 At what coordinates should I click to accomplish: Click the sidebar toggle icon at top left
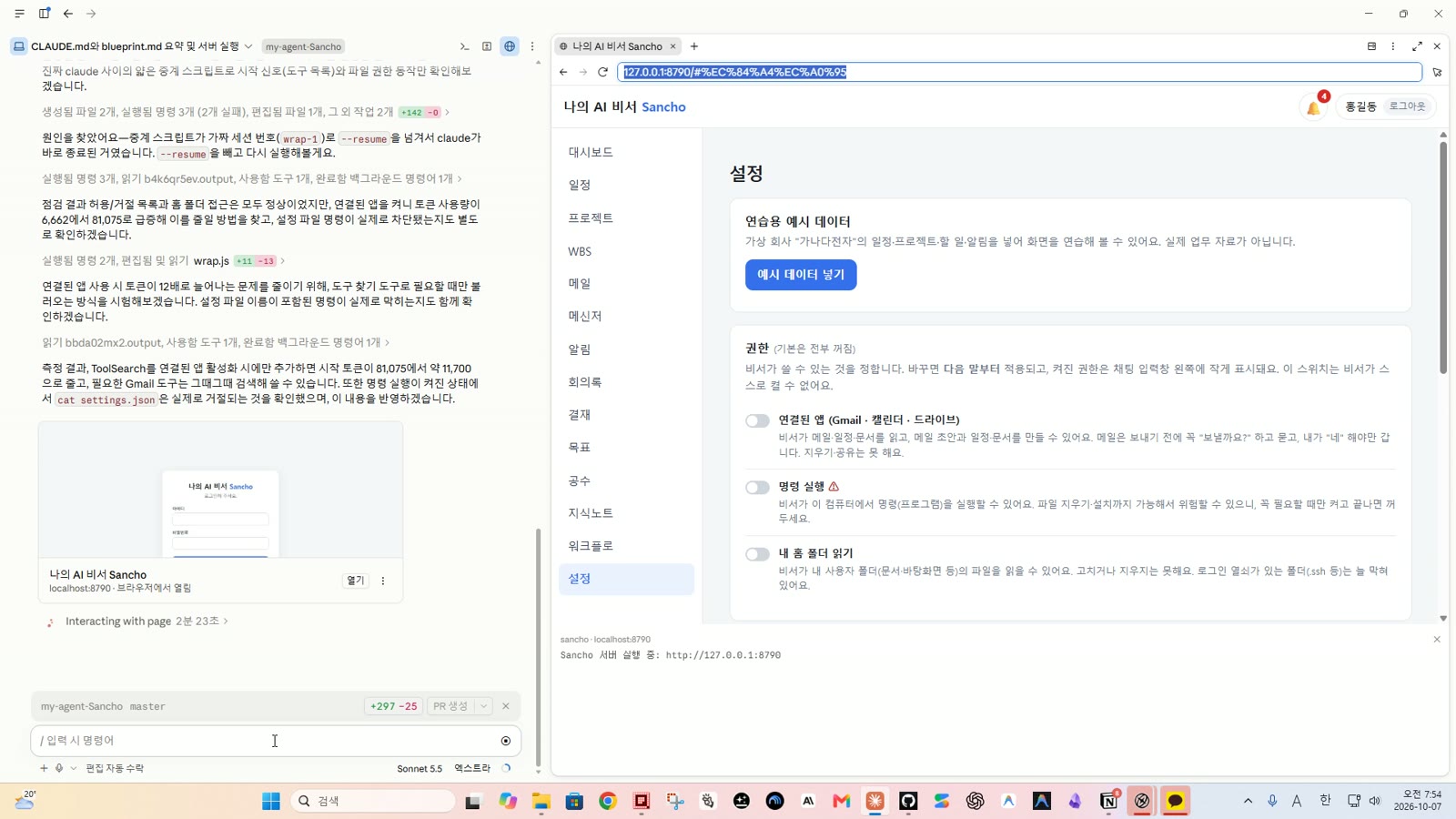44,14
